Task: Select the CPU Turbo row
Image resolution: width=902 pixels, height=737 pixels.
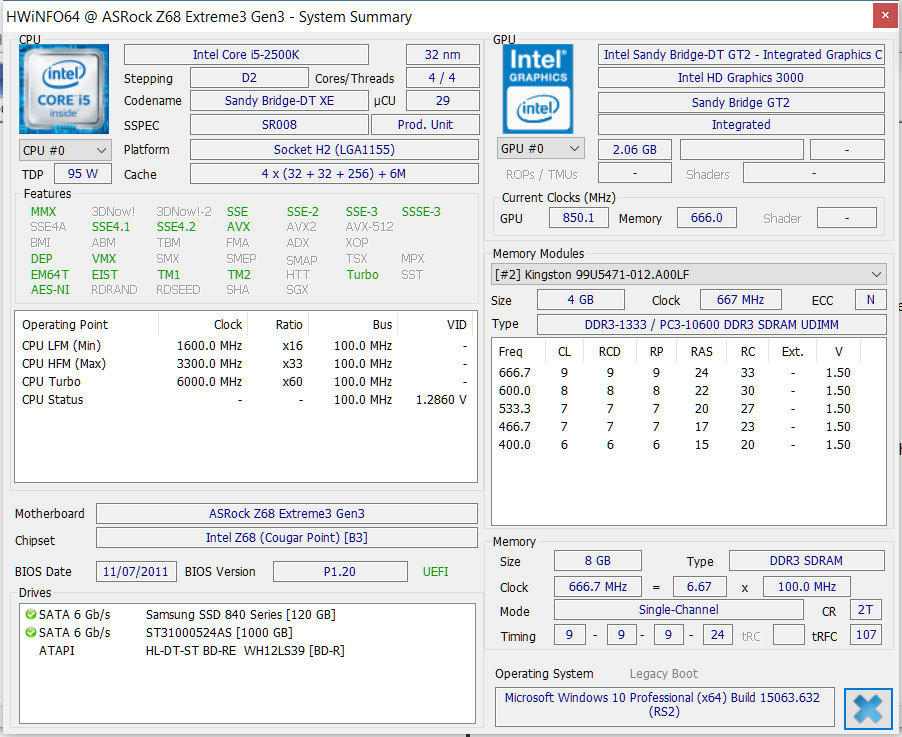Action: pyautogui.click(x=244, y=381)
